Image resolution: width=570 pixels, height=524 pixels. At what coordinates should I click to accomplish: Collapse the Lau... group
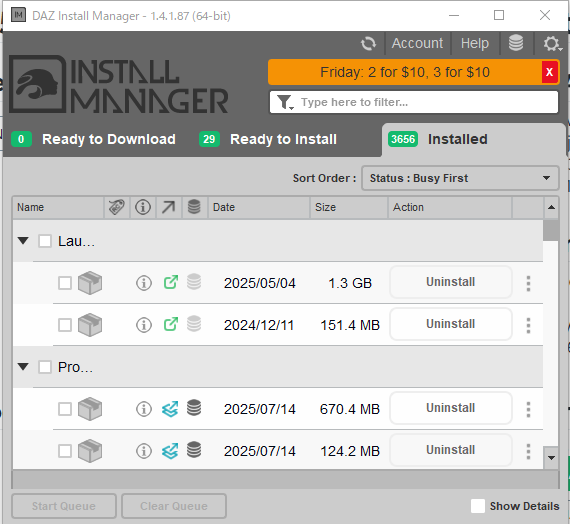[x=23, y=240]
